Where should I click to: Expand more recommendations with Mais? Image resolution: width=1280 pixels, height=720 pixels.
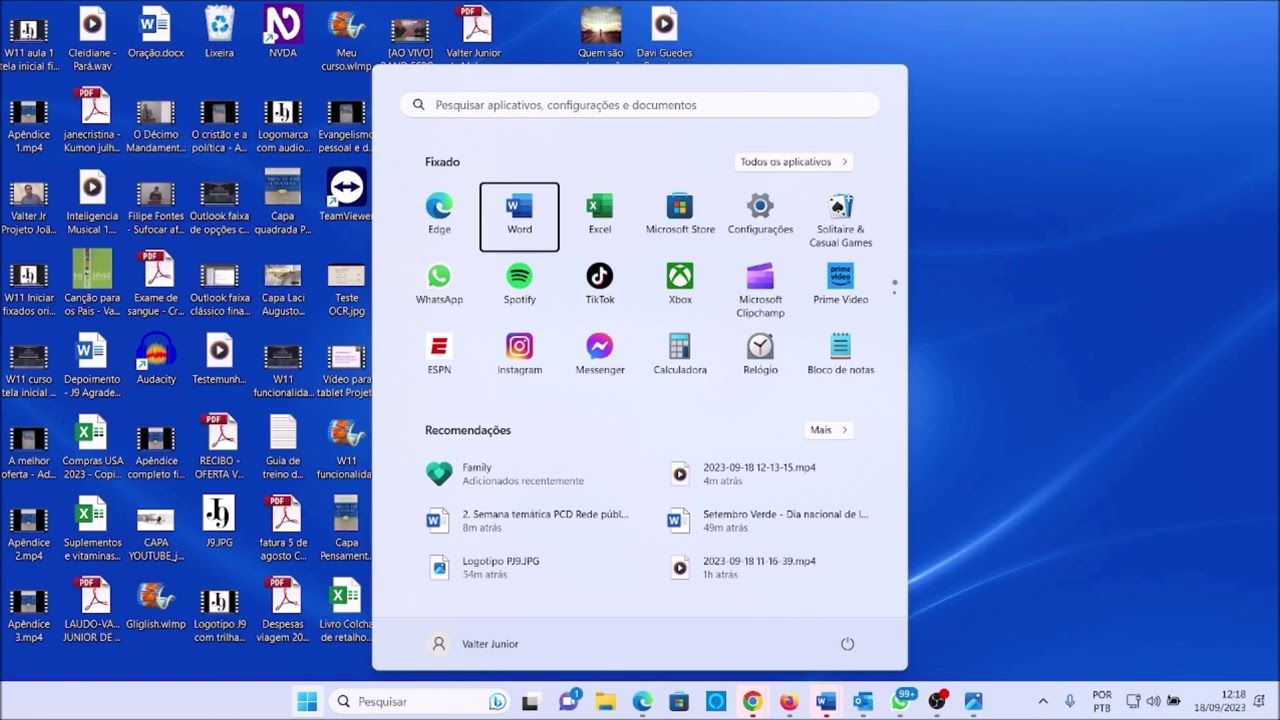click(829, 430)
